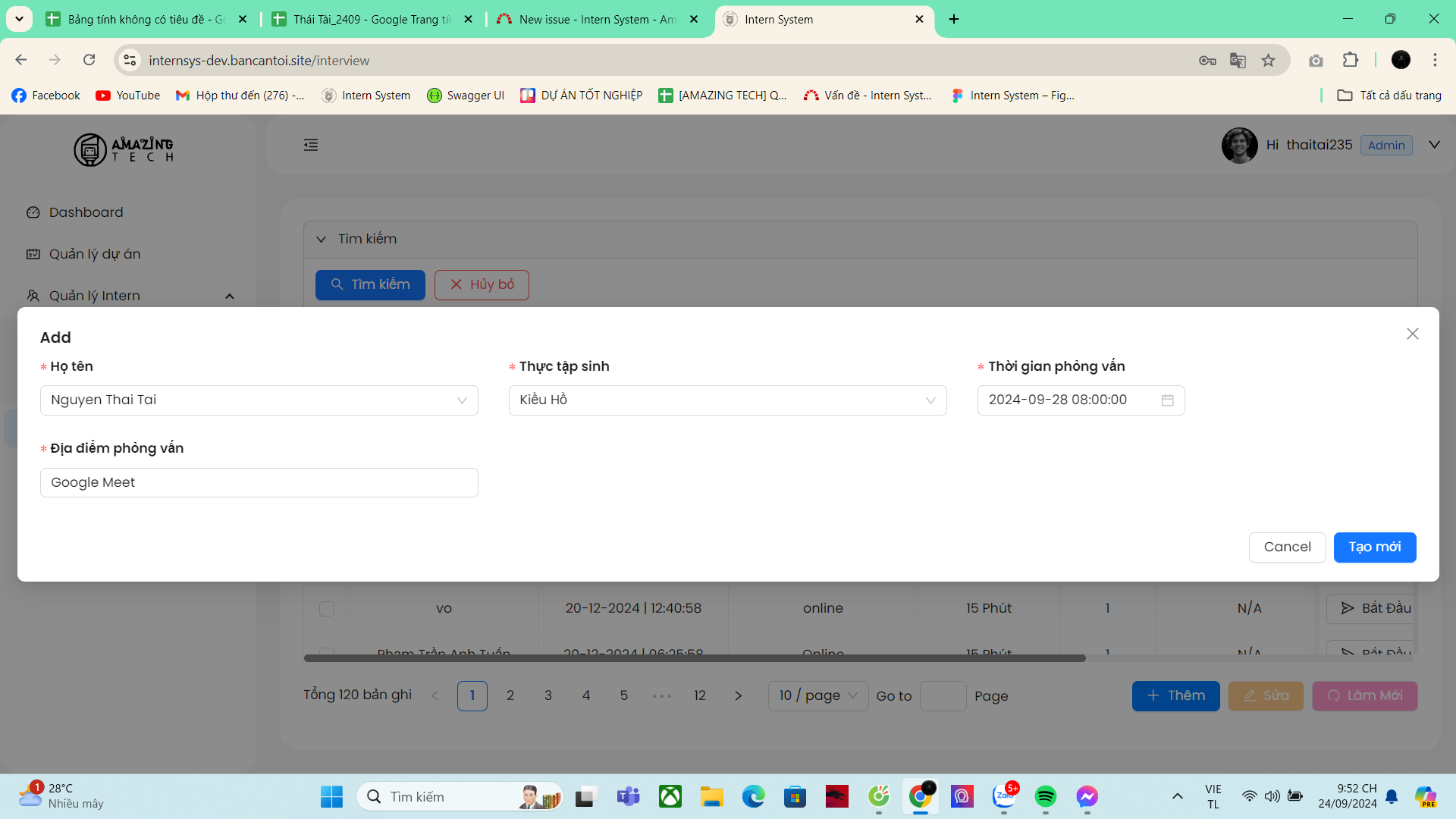The height and width of the screenshot is (819, 1456).
Task: Open Spotify from the taskbar
Action: (1045, 796)
